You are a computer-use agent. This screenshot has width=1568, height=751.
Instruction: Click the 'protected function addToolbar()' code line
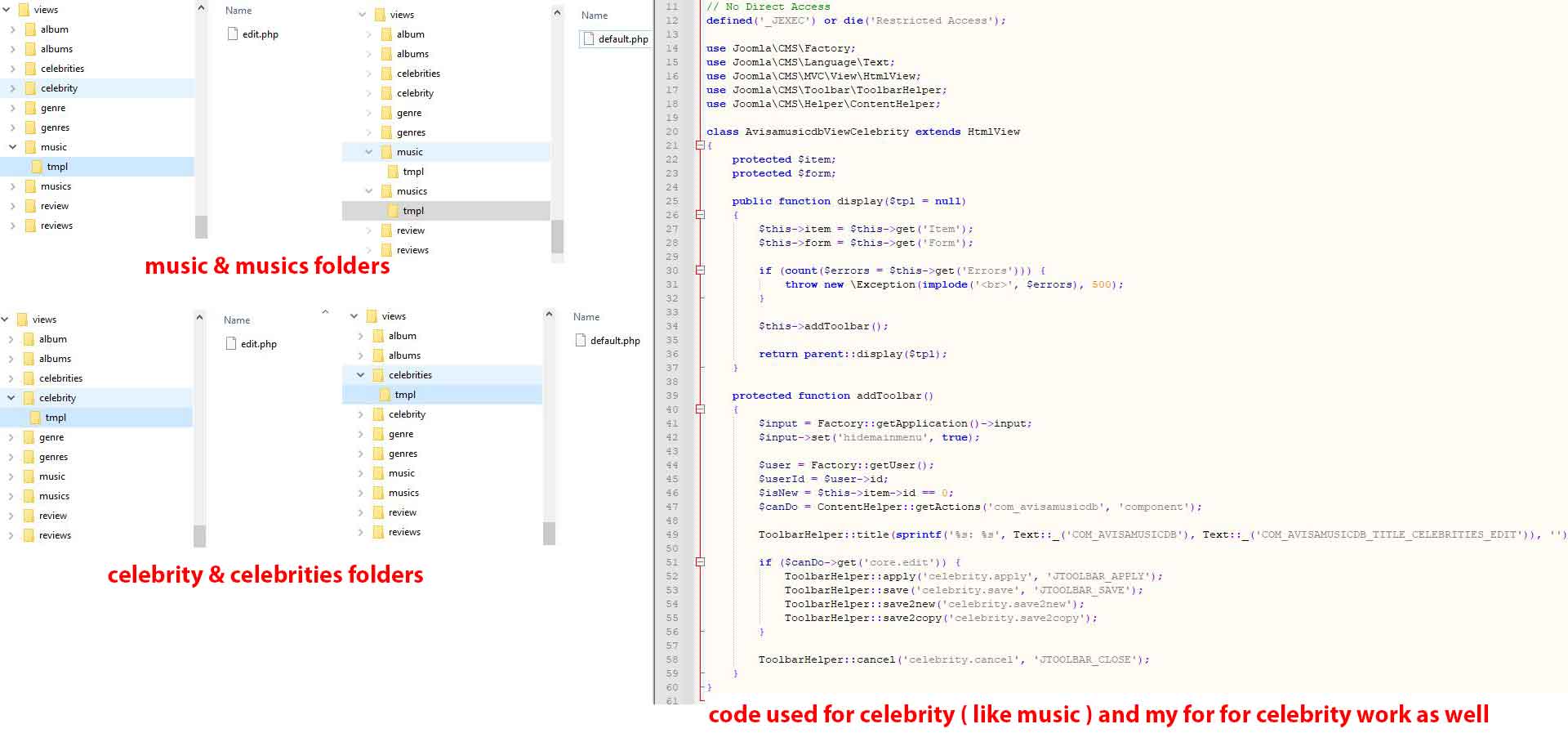[x=833, y=396]
